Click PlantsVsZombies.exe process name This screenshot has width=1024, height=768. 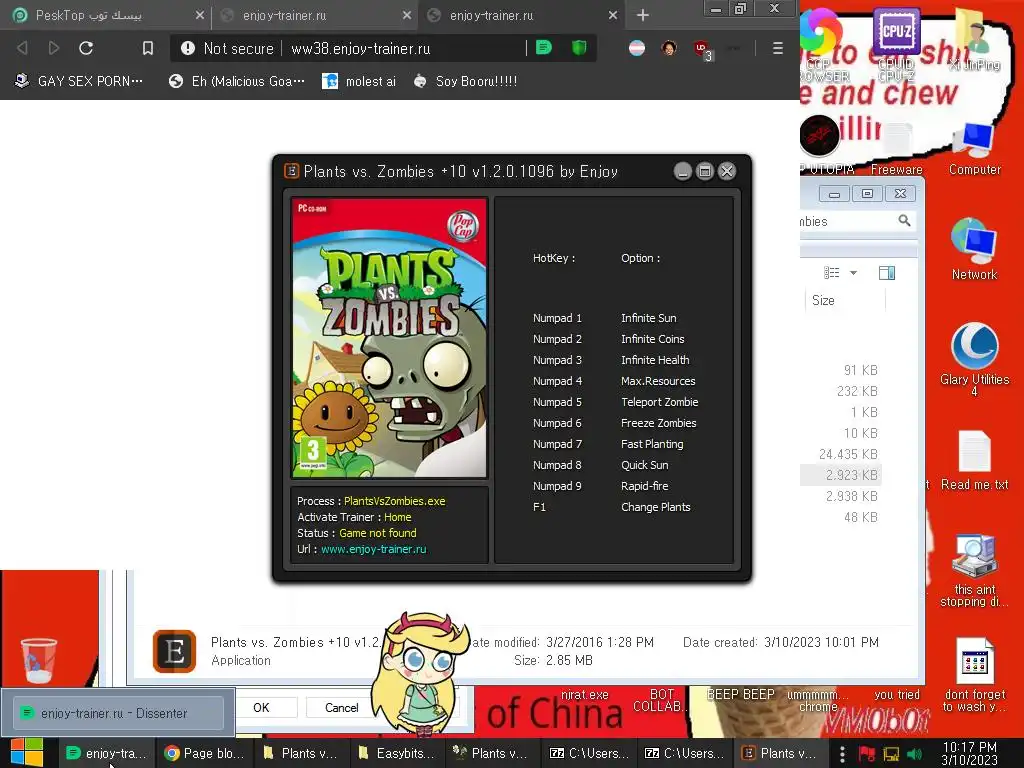point(394,501)
